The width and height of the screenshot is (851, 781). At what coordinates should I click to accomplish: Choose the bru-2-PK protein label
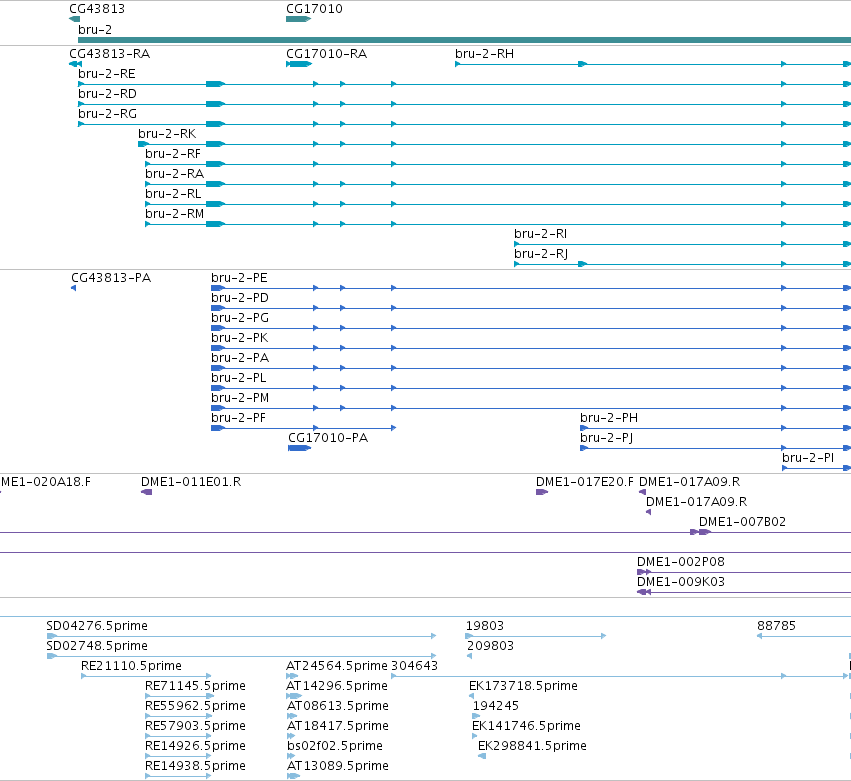pos(240,338)
